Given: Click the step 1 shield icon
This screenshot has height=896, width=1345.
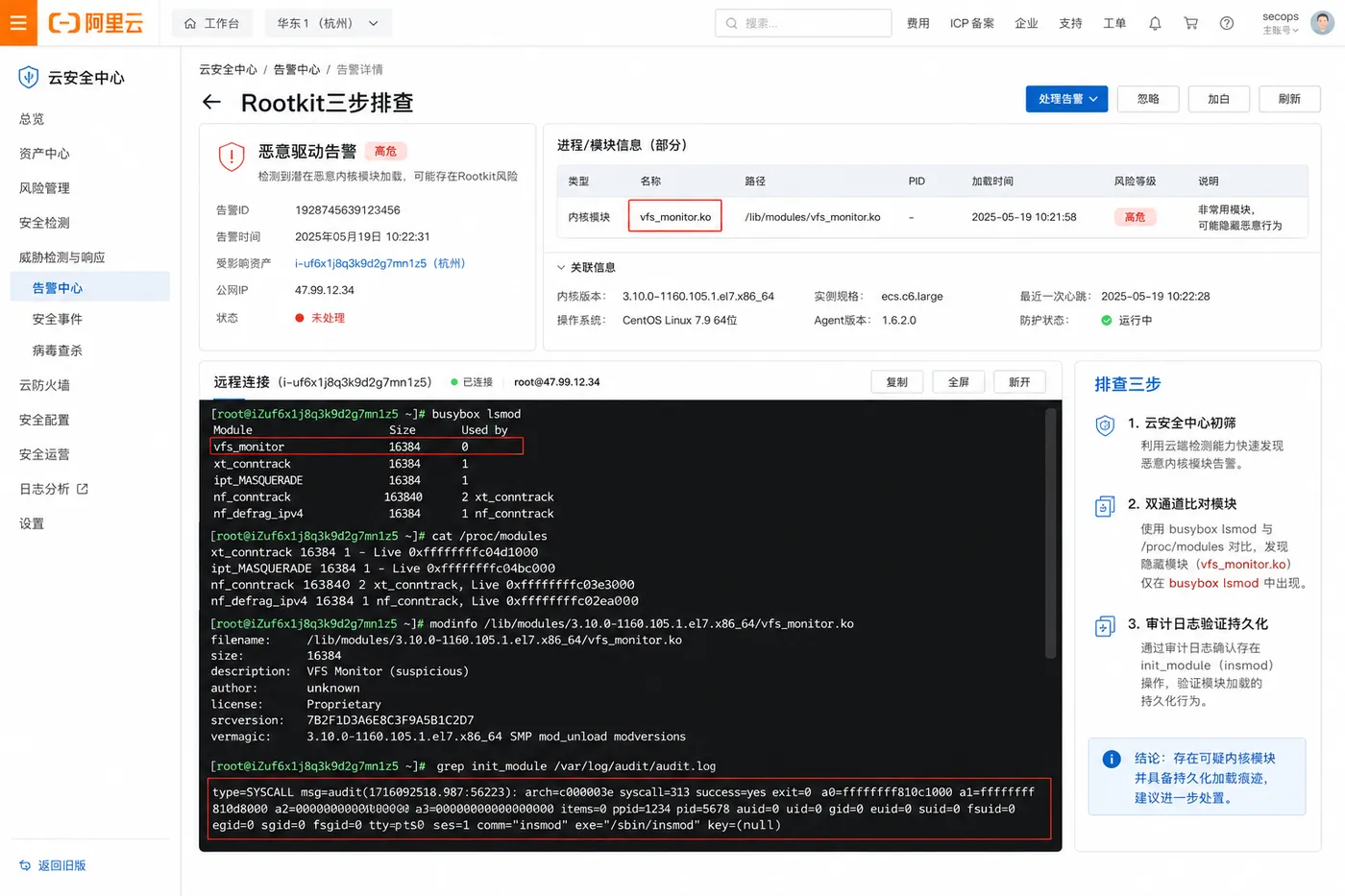Looking at the screenshot, I should click(x=1105, y=425).
